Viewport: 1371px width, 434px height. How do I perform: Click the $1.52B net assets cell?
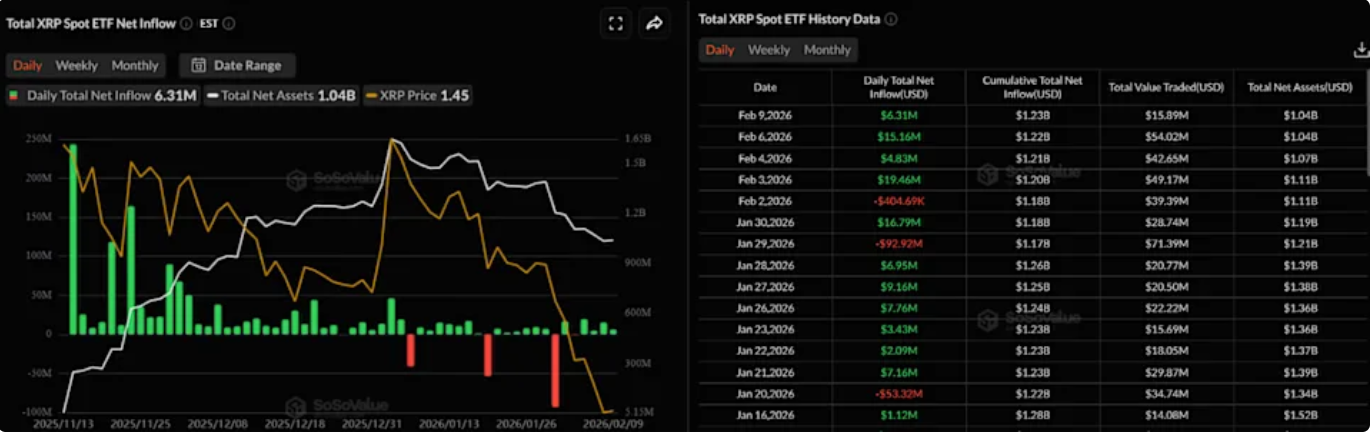coord(1300,415)
